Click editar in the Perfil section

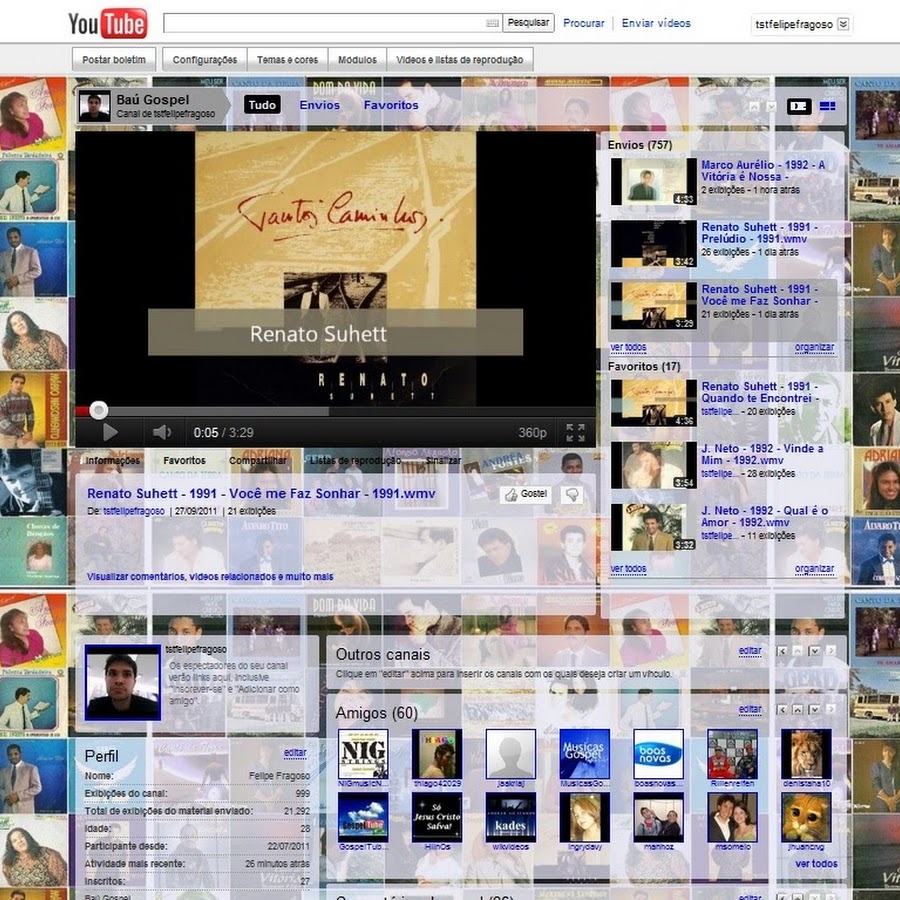click(x=295, y=752)
